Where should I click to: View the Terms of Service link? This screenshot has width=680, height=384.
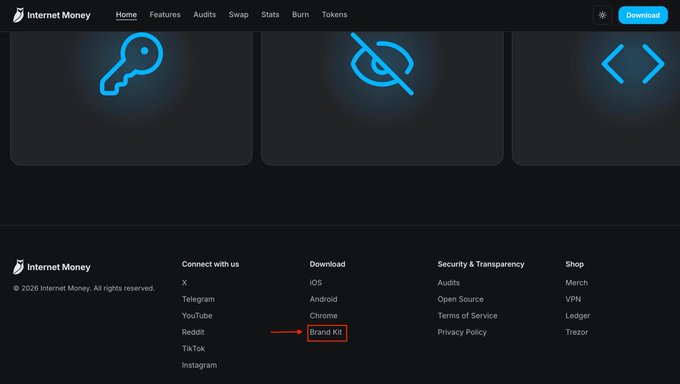click(x=468, y=316)
